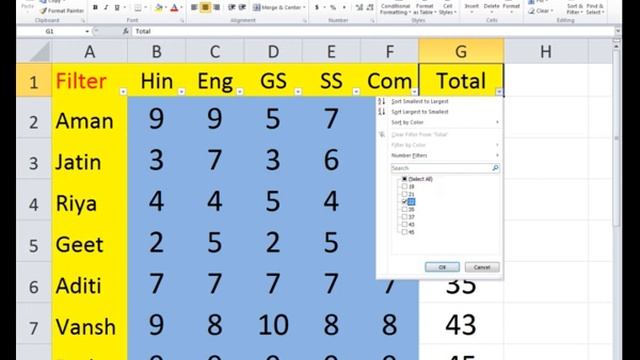Check the 21 filter value
The width and height of the screenshot is (640, 360).
pos(404,194)
